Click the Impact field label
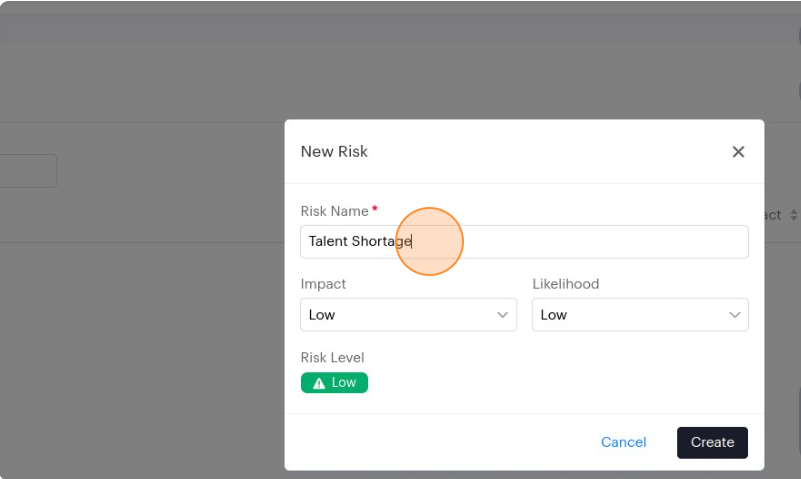 click(x=323, y=284)
